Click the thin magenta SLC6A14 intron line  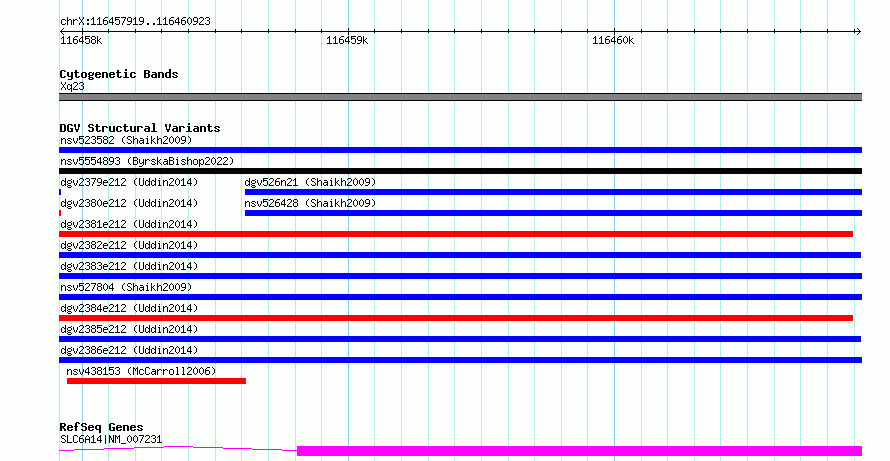click(x=178, y=449)
